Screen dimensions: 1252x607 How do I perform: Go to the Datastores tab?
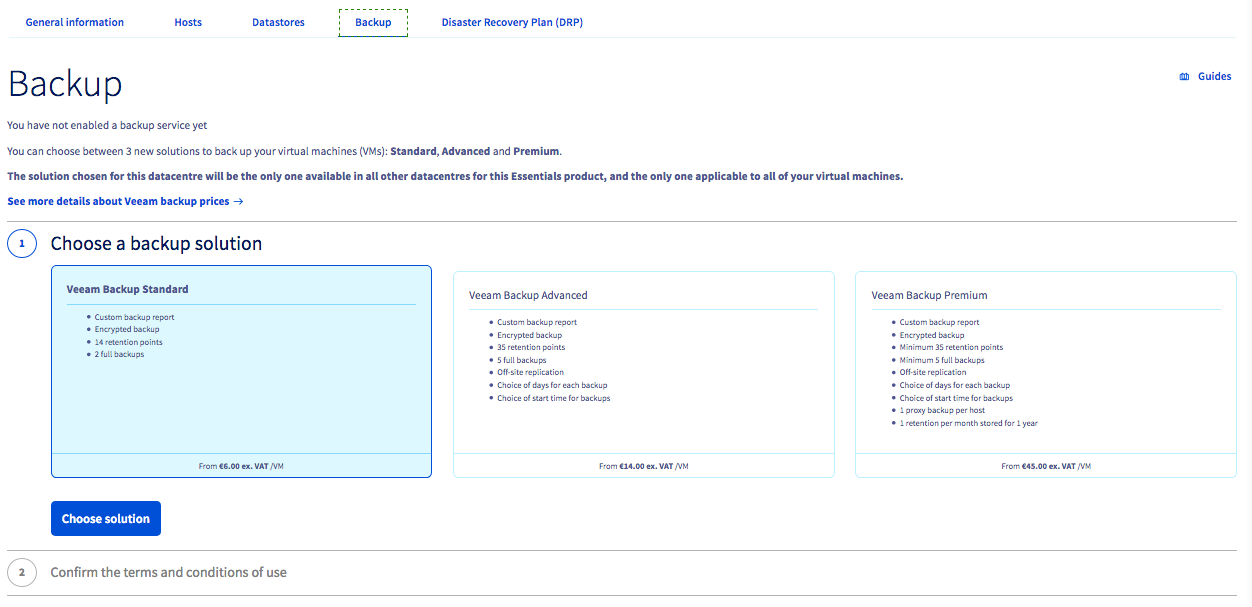point(278,22)
